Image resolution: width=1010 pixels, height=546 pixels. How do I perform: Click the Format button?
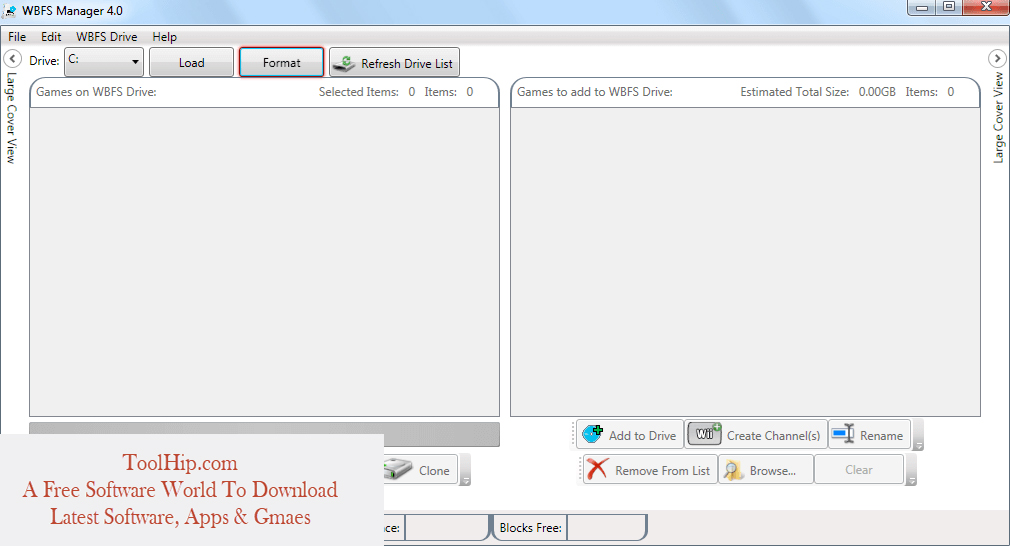tap(281, 62)
